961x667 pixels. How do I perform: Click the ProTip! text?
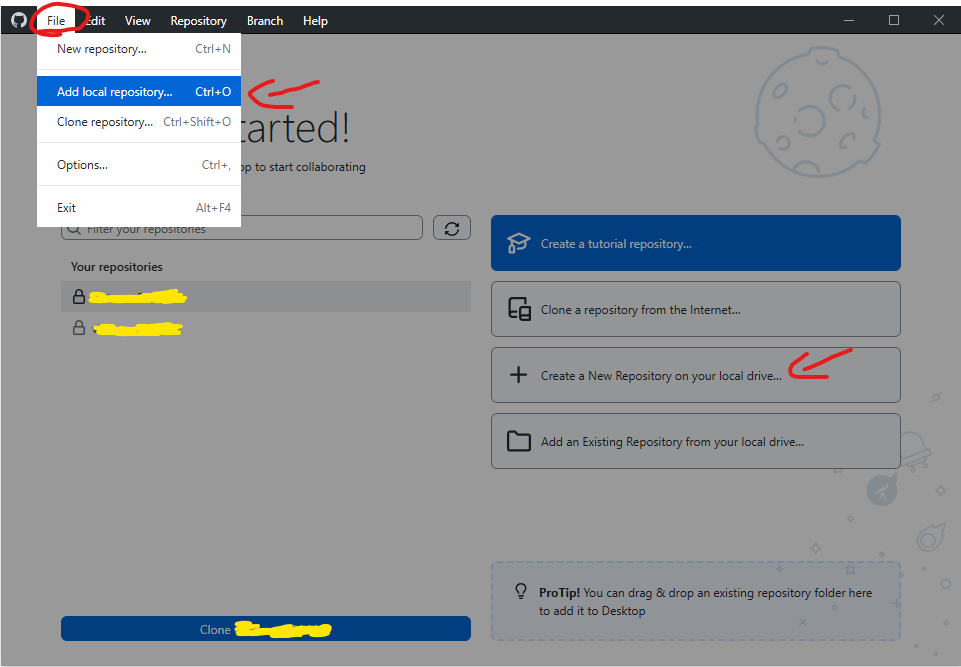(x=559, y=593)
